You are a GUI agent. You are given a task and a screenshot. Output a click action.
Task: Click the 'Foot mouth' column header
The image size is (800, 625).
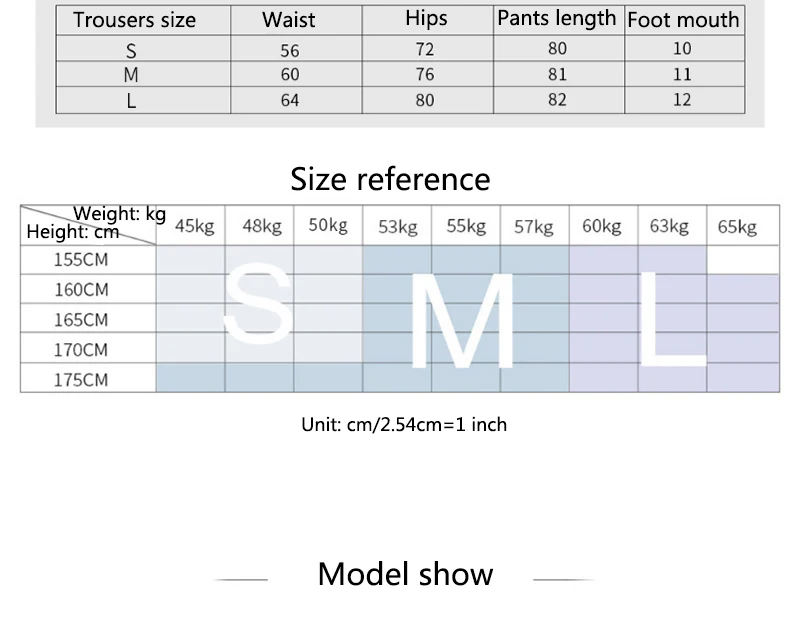pos(683,20)
